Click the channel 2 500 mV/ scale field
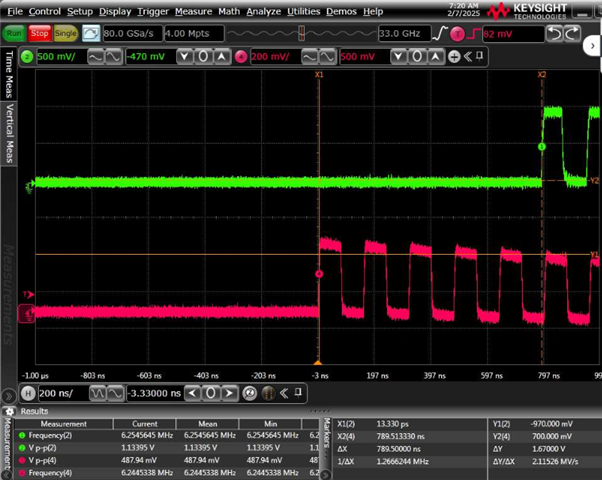602x480 pixels. (x=61, y=57)
